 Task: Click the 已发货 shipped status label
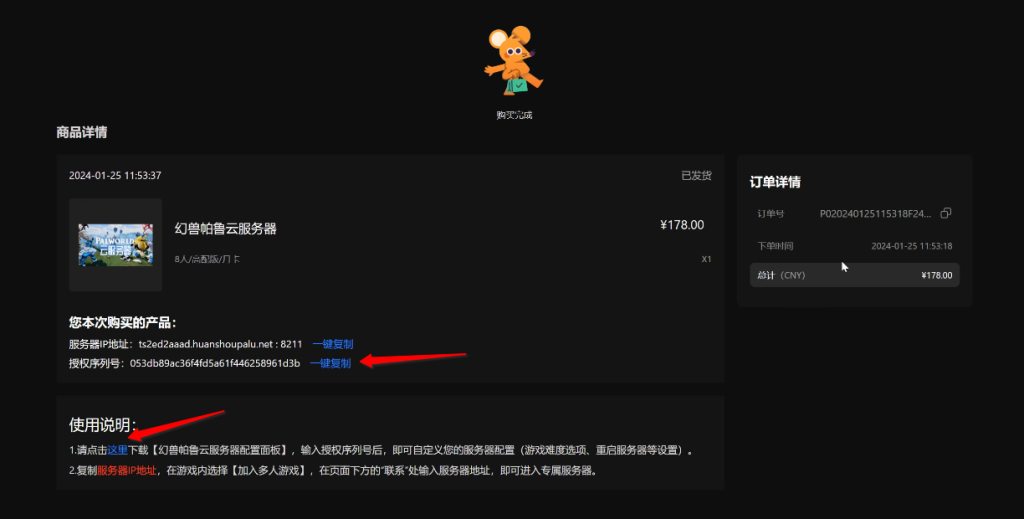[x=696, y=175]
